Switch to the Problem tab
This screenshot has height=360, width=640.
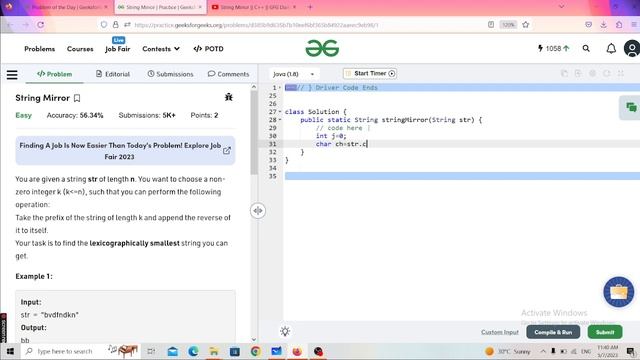54,74
